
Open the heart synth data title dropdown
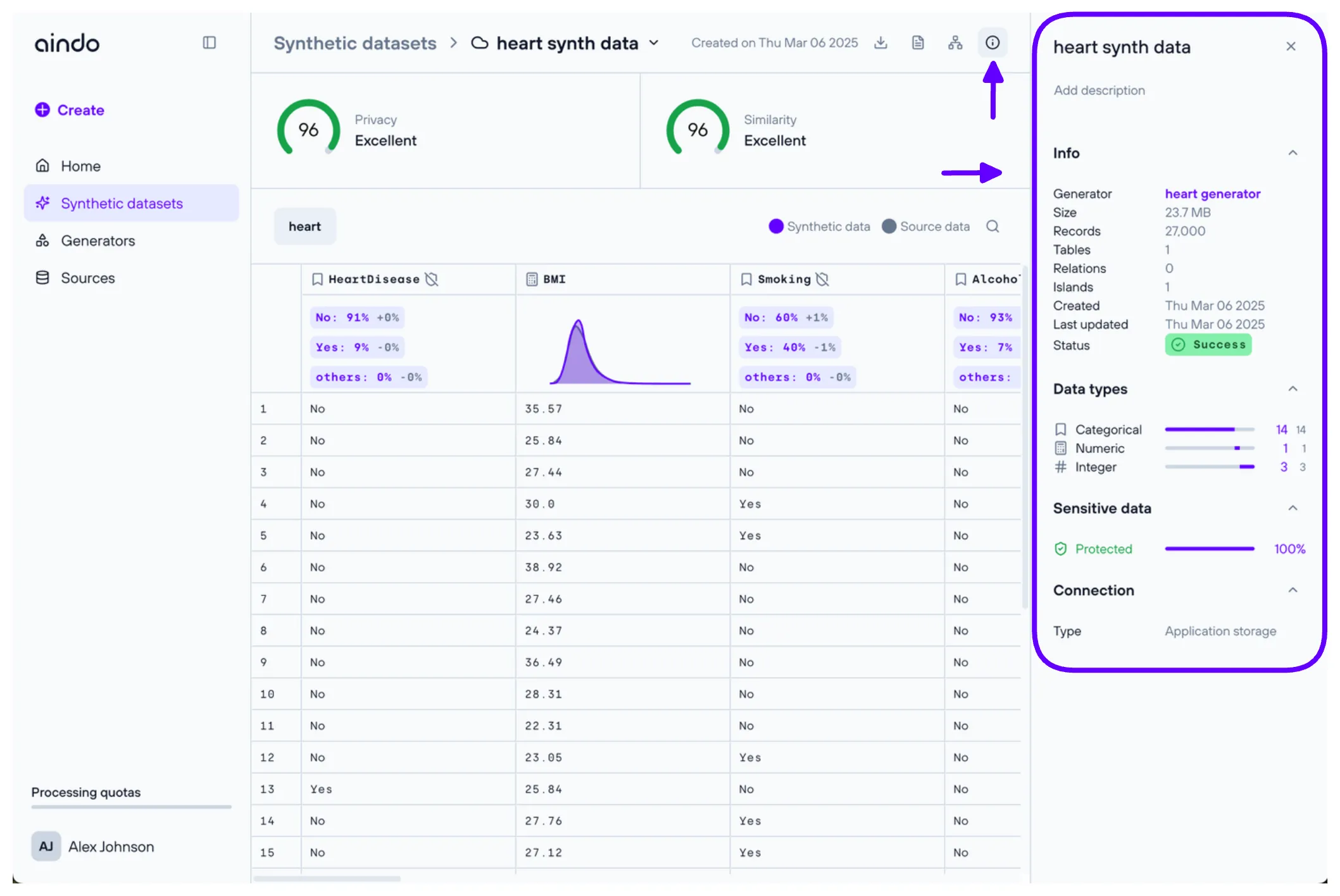pyautogui.click(x=654, y=43)
